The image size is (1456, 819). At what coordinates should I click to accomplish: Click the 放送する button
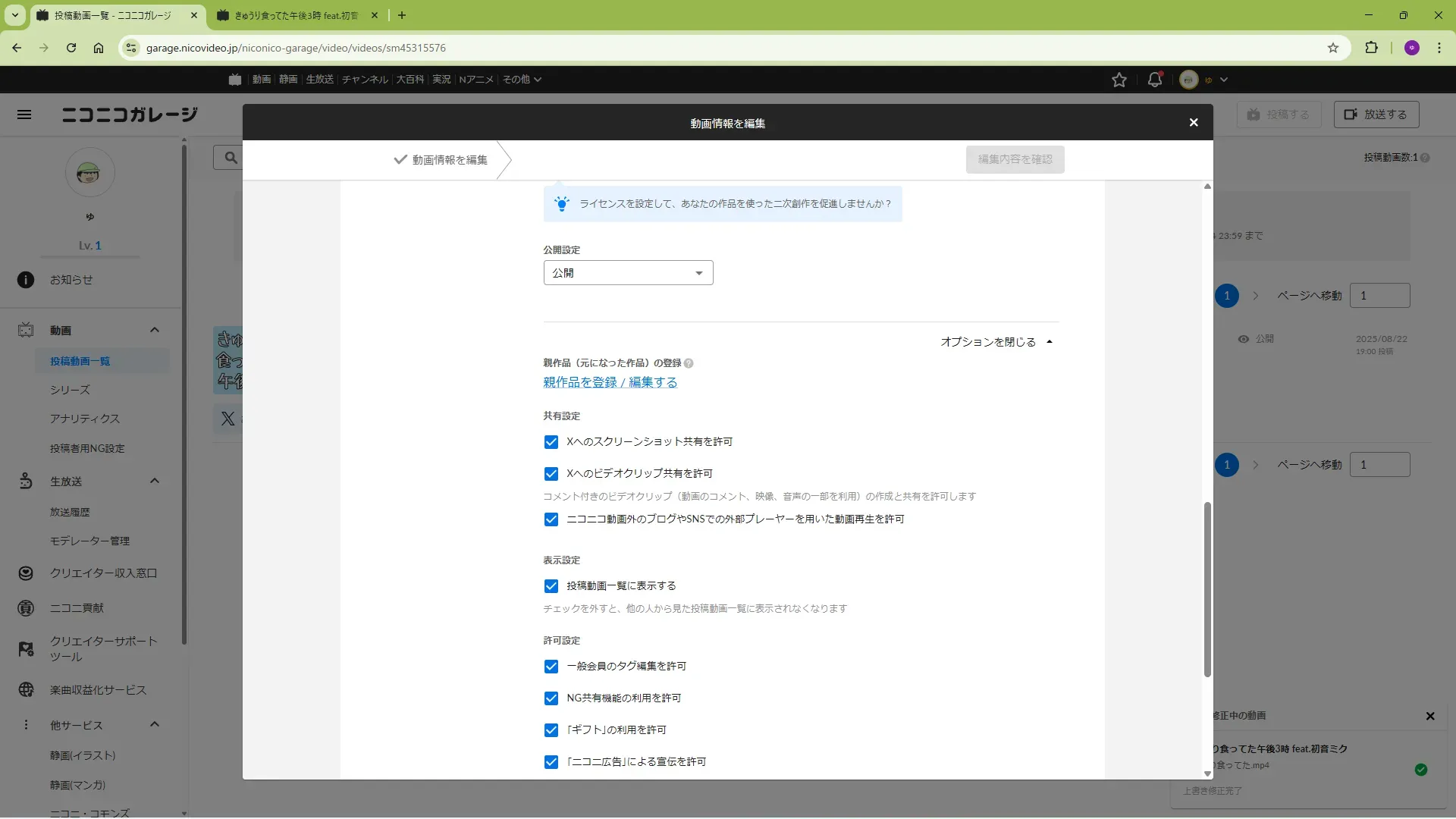point(1376,115)
